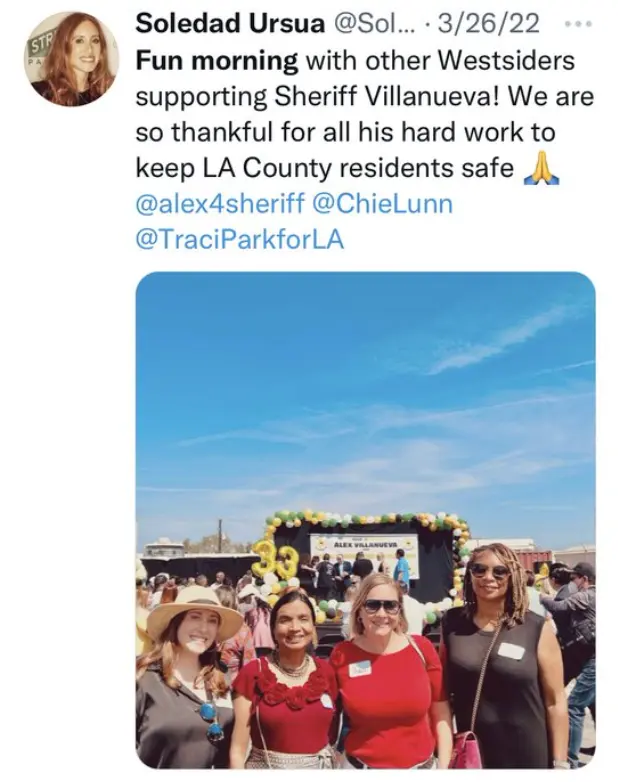This screenshot has height=782, width=618.
Task: Visit the @ChieLunn mention
Action: point(382,204)
